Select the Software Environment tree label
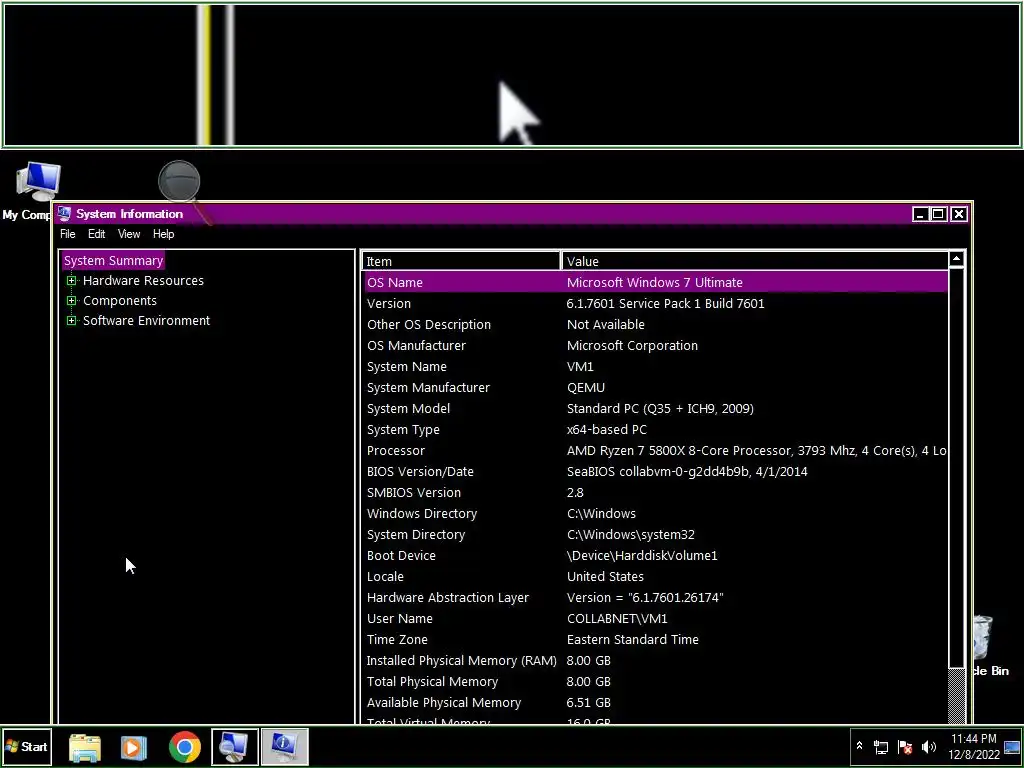This screenshot has width=1024, height=768. [146, 321]
